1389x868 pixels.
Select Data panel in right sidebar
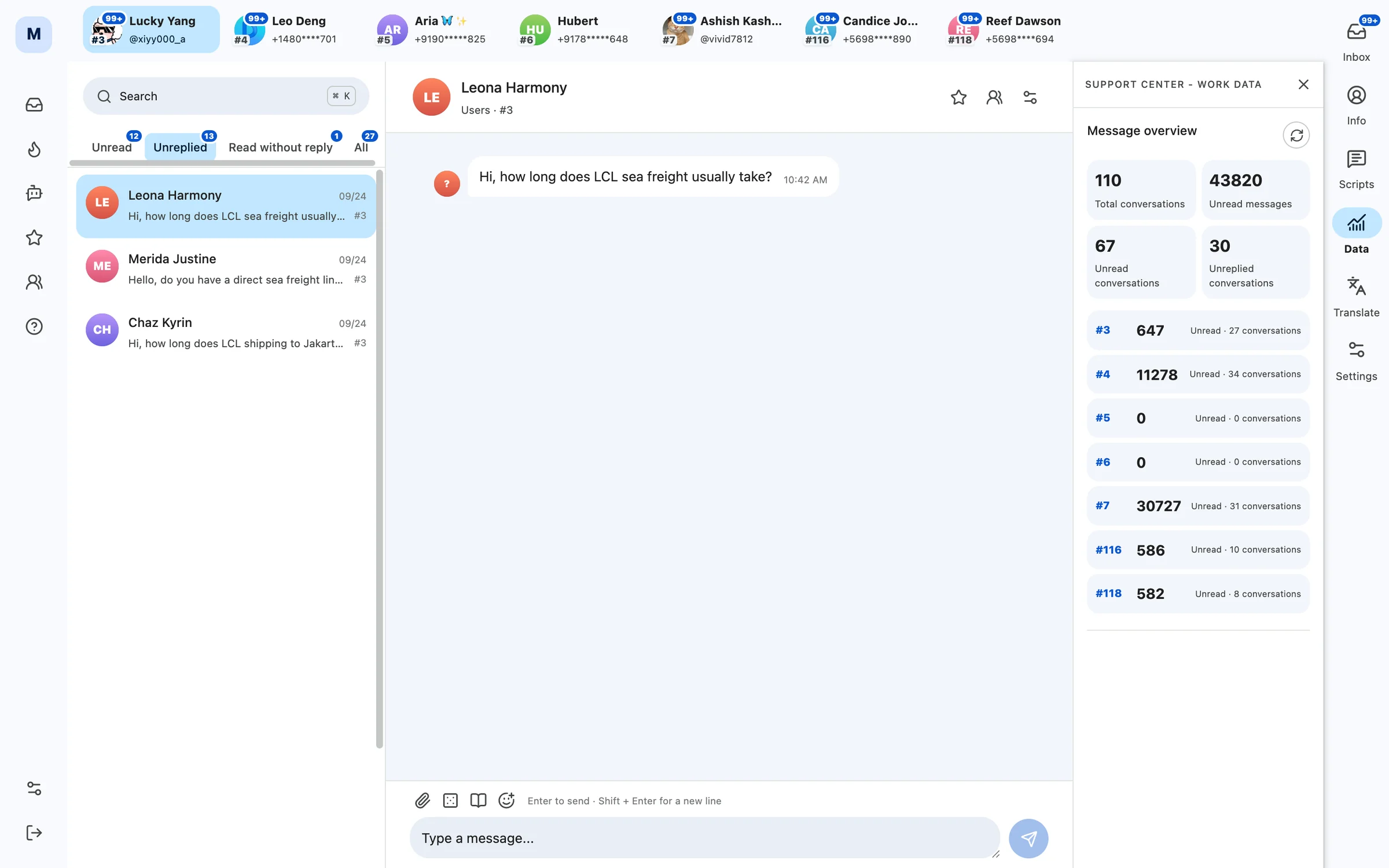(1357, 233)
